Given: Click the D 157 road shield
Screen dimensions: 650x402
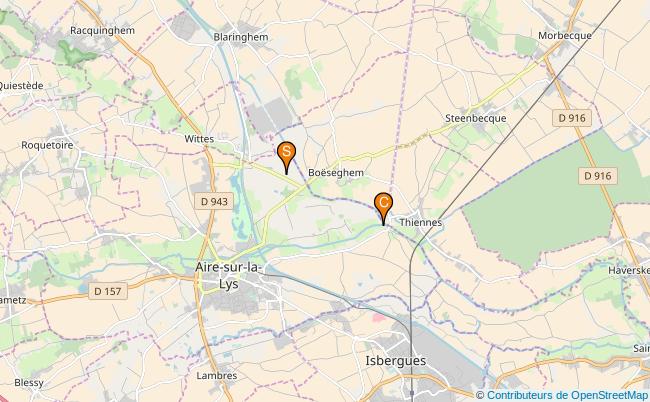Looking at the screenshot, I should tap(108, 291).
